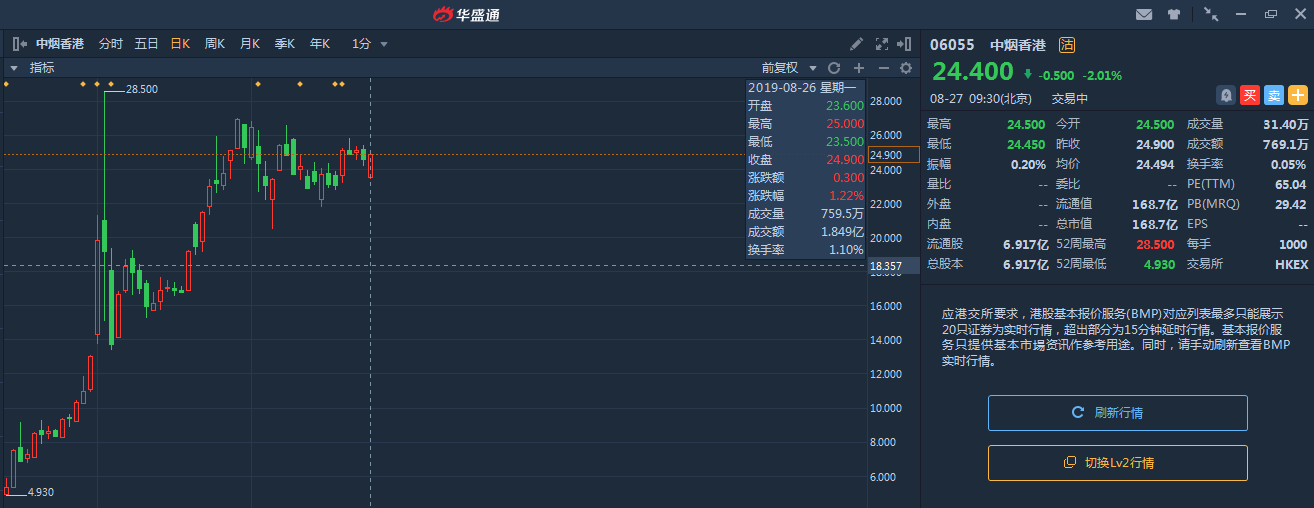Select the 月K monthly candlestick tab
1314x508 pixels.
250,44
